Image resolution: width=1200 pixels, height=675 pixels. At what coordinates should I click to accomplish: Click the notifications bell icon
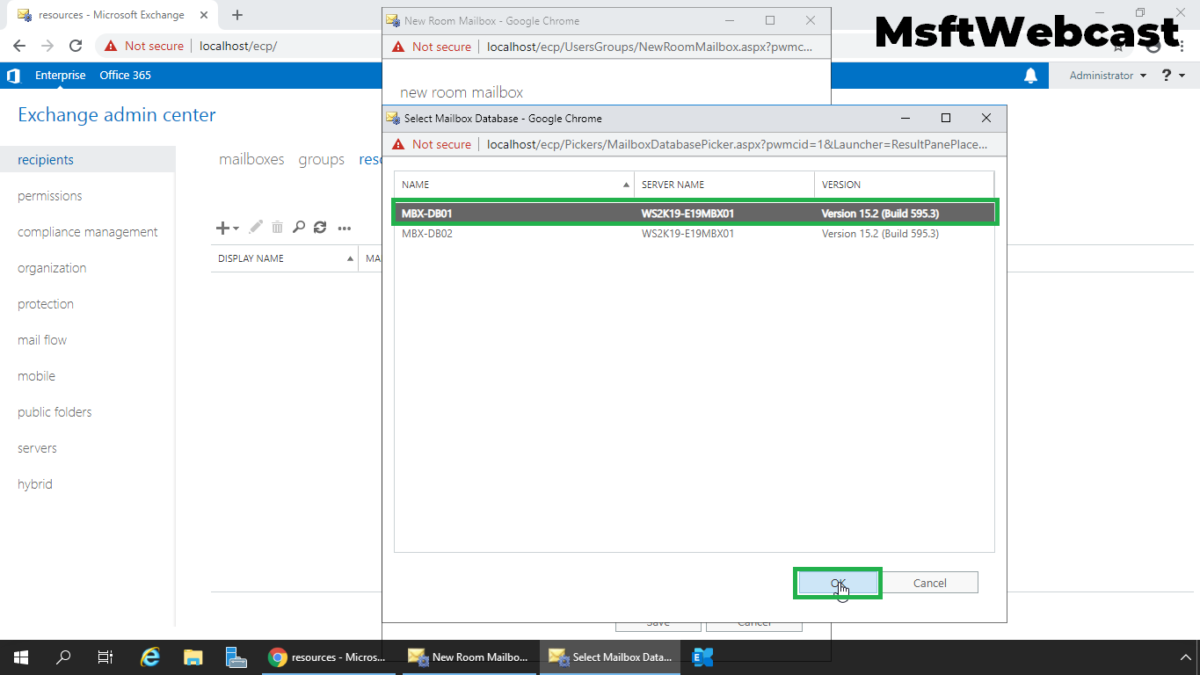pyautogui.click(x=1031, y=75)
